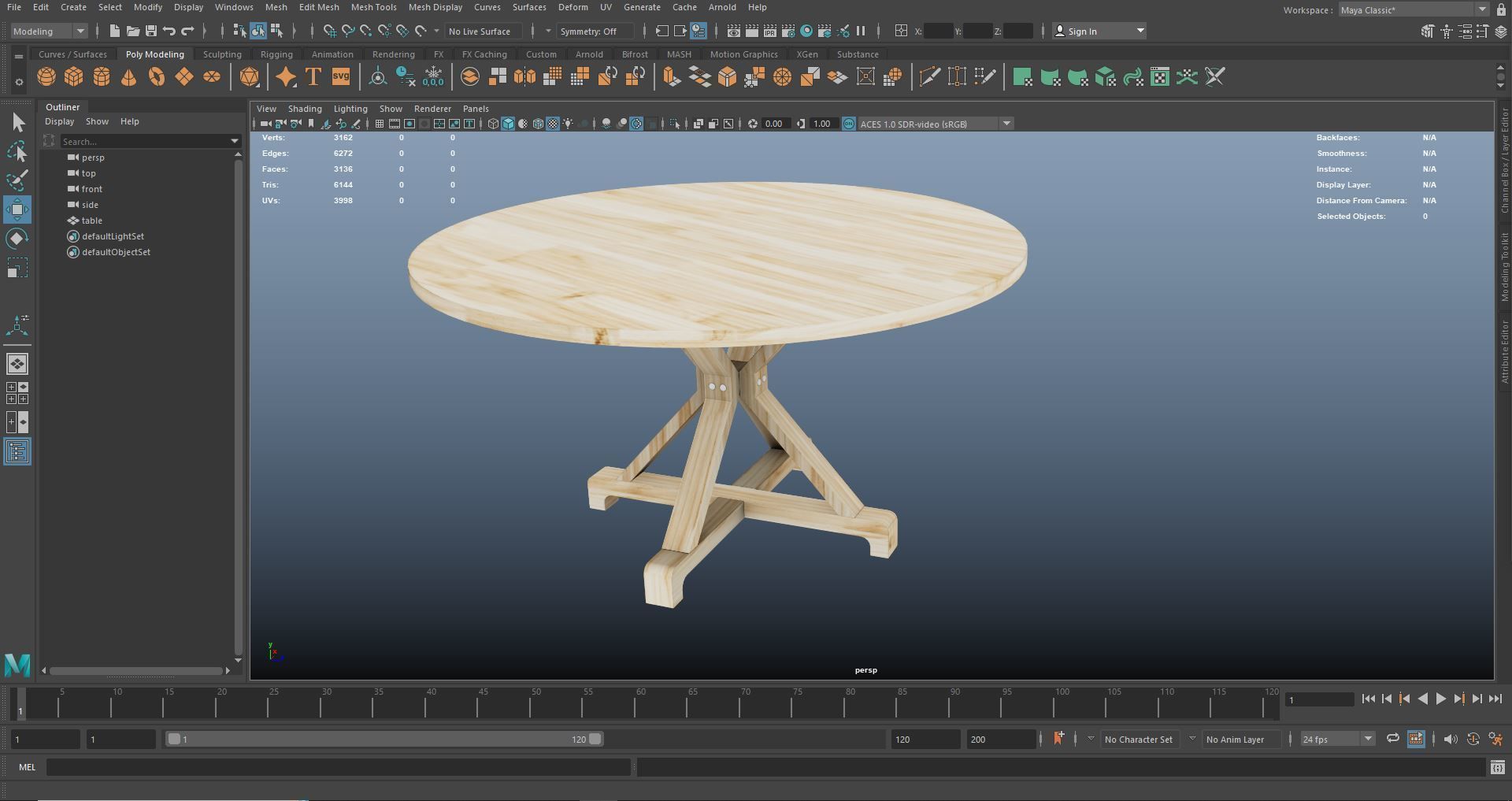This screenshot has width=1512, height=801.
Task: Switch to the Sculpting shelf tab
Action: coord(222,54)
